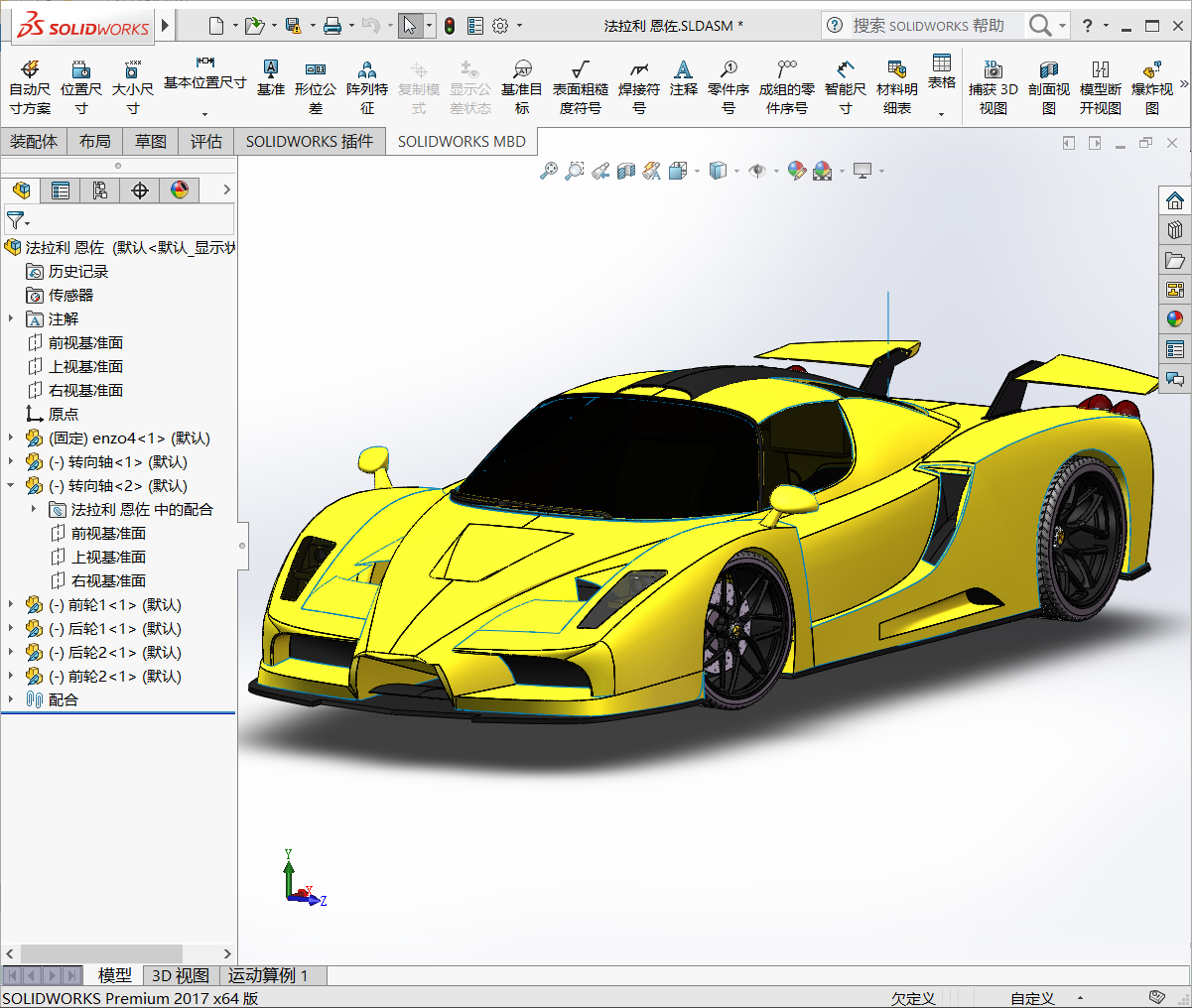1192x1008 pixels.
Task: Open the Design Library task pane icon
Action: pos(1175,230)
